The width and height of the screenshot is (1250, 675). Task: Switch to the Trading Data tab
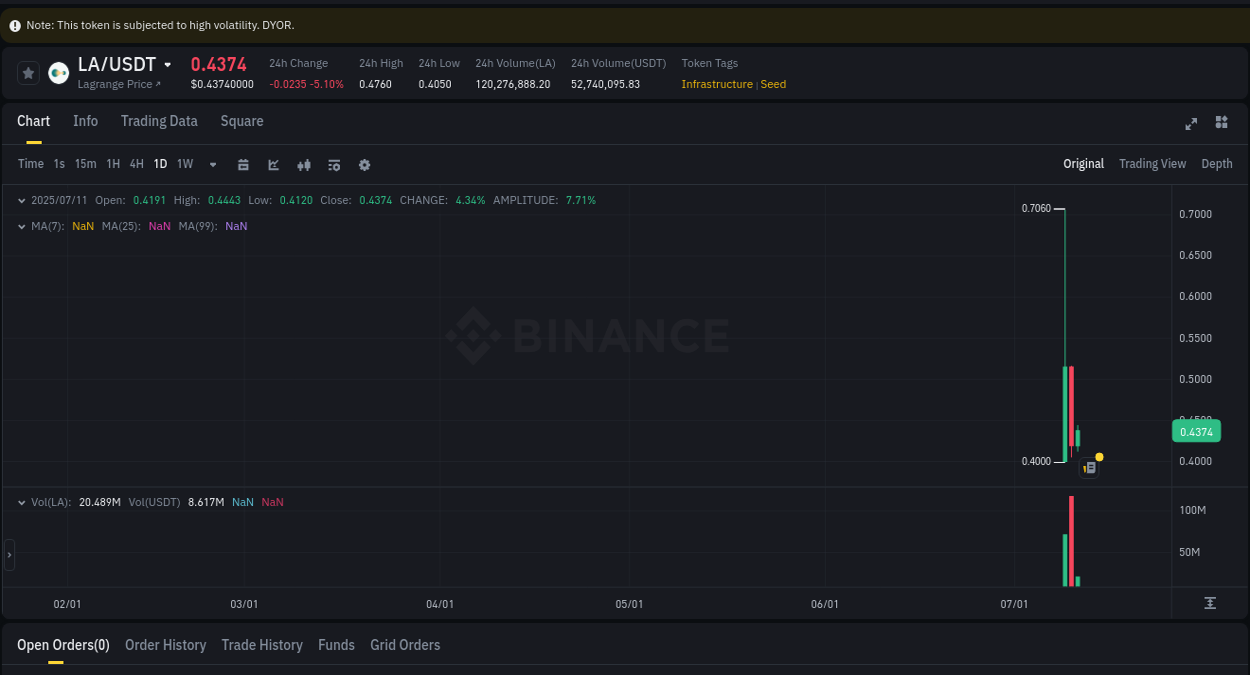159,121
